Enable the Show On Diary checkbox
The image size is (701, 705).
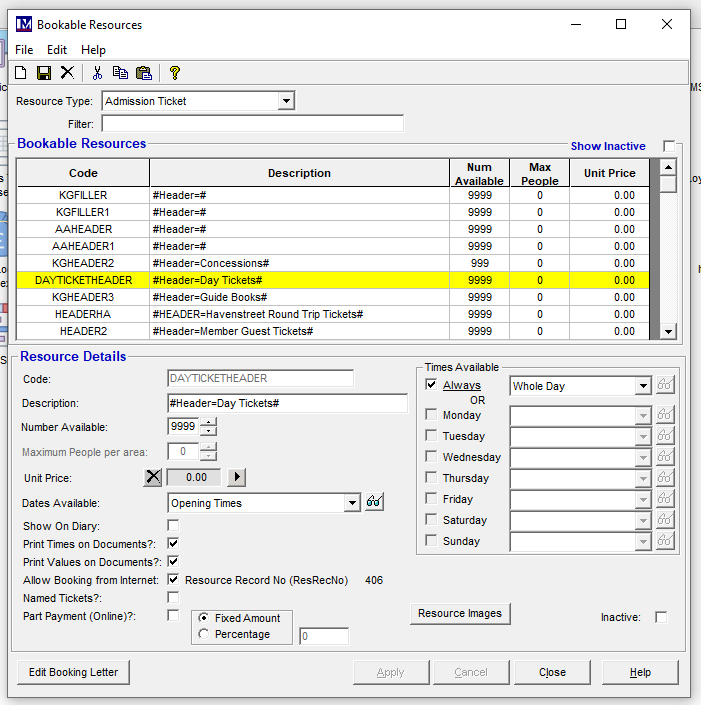[x=173, y=525]
